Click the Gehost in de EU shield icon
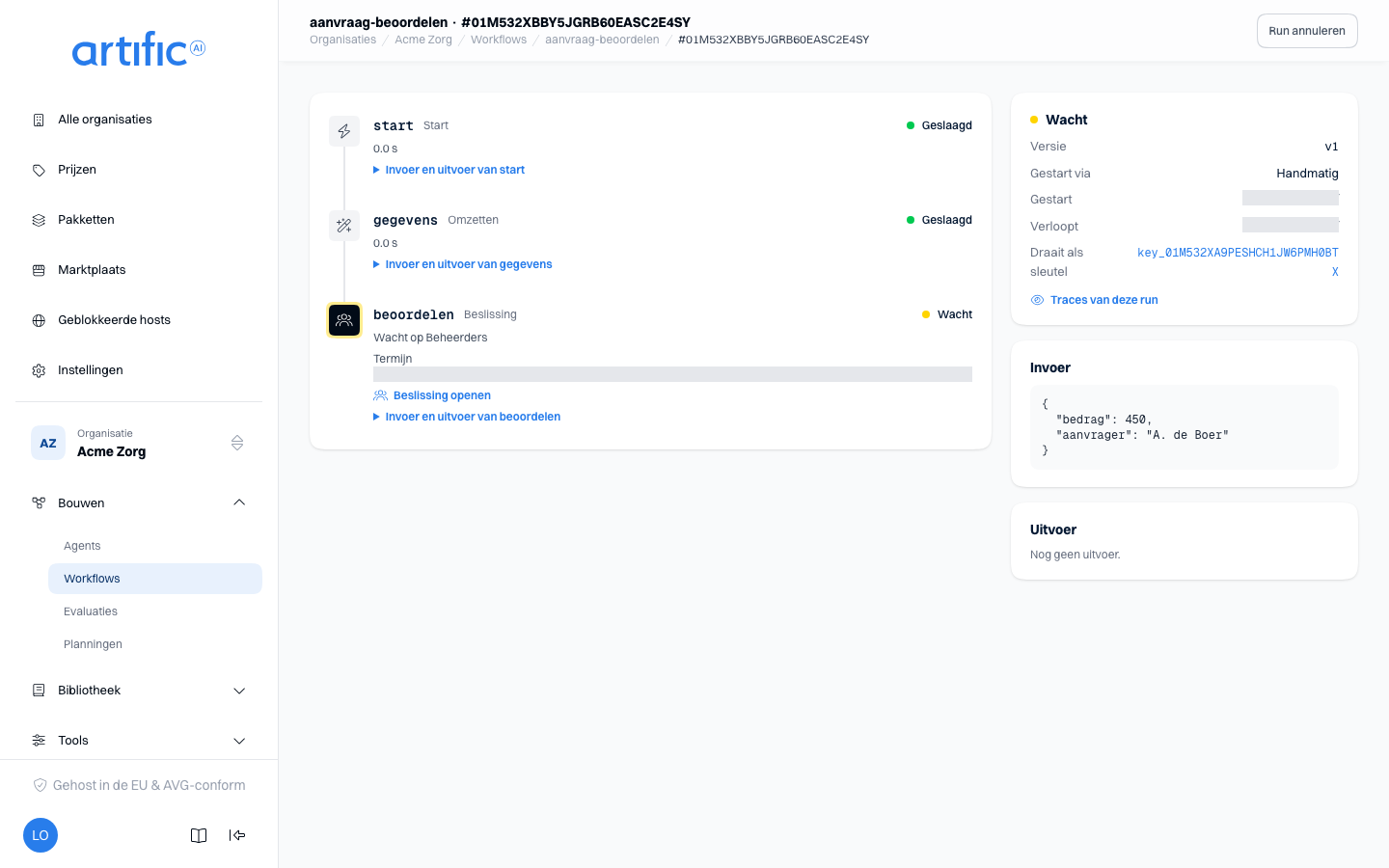 tap(41, 785)
